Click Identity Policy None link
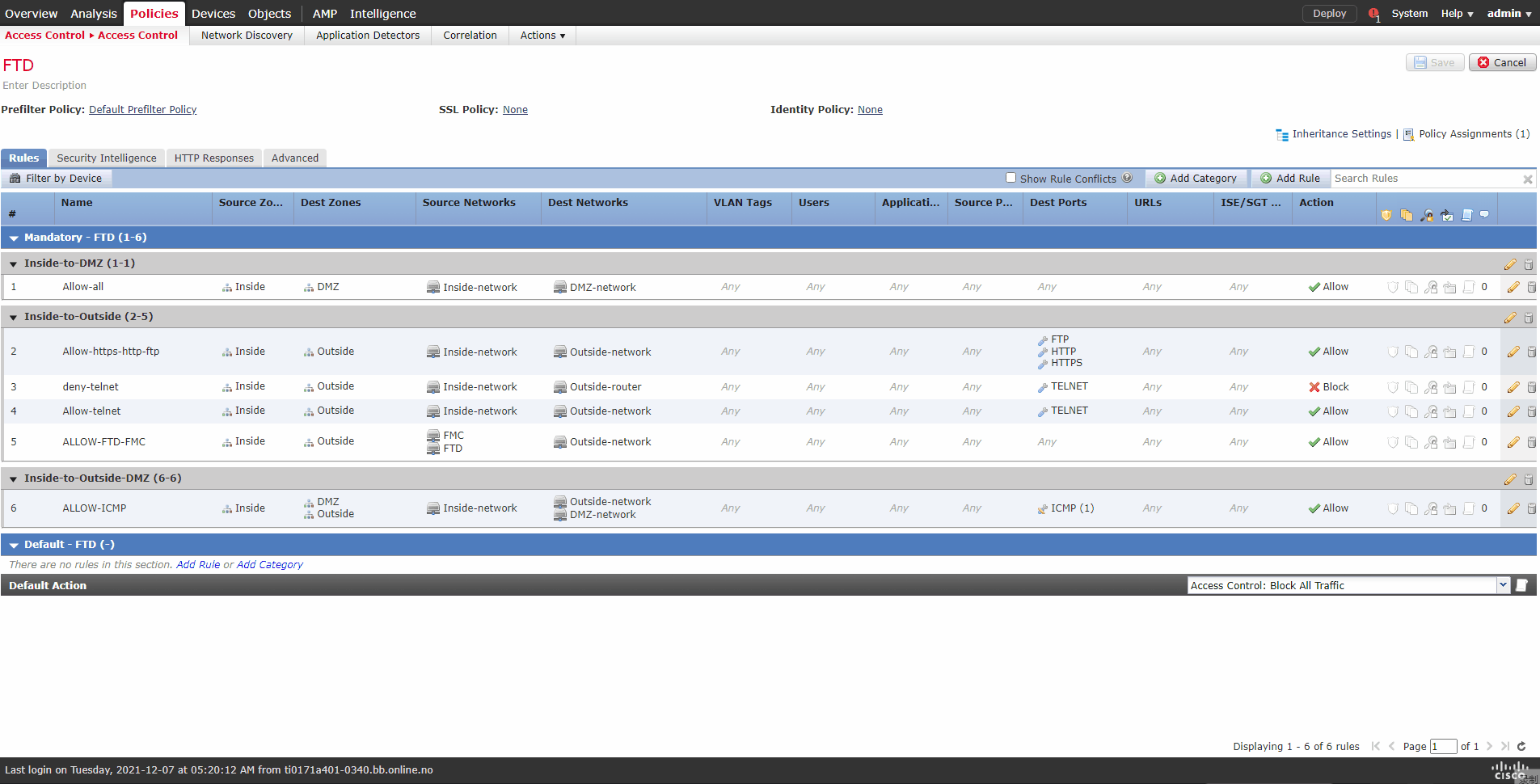 (870, 110)
